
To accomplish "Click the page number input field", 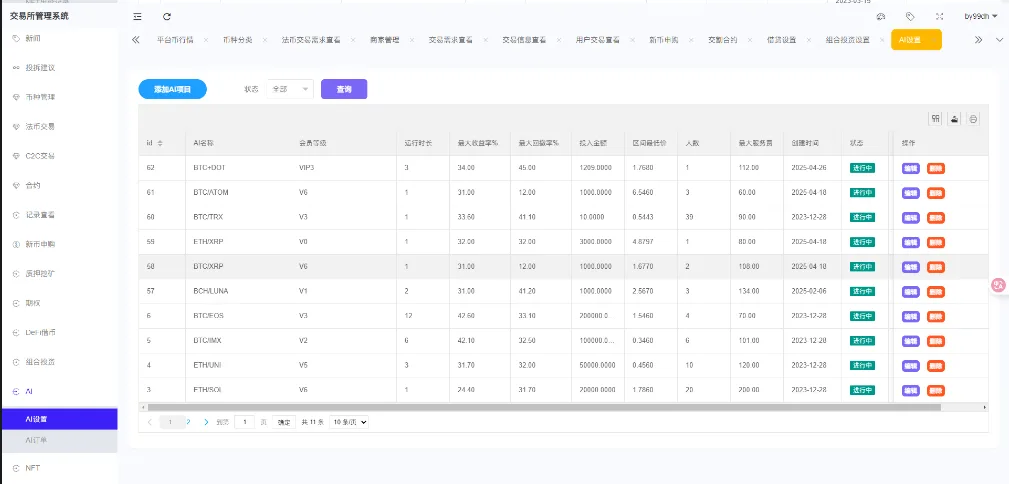I will click(x=244, y=422).
